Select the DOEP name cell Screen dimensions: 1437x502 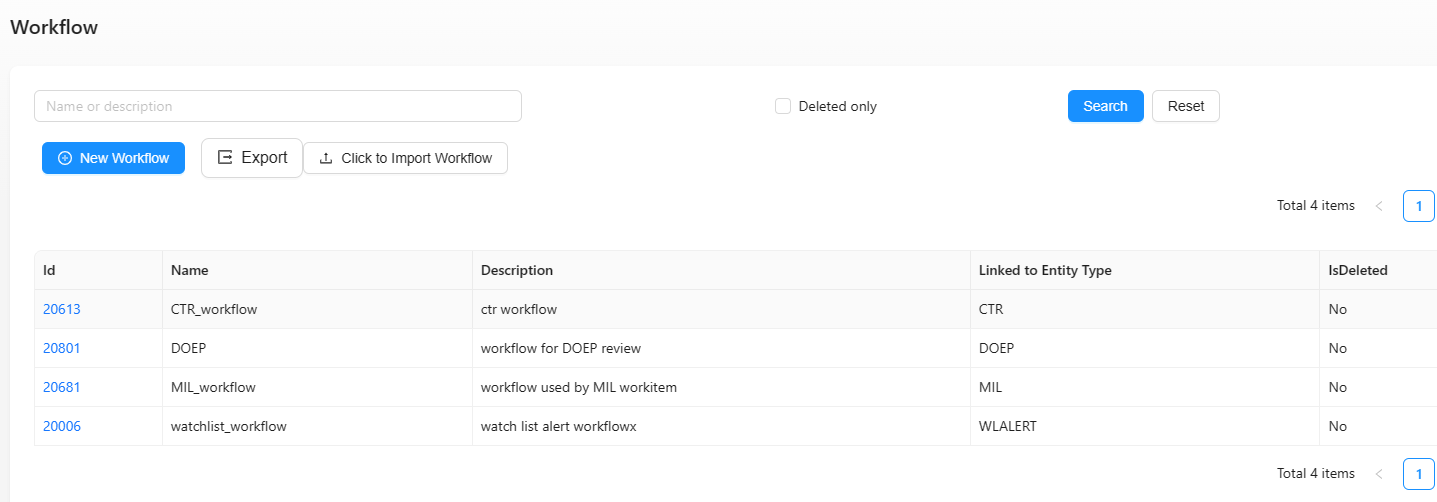tap(317, 348)
